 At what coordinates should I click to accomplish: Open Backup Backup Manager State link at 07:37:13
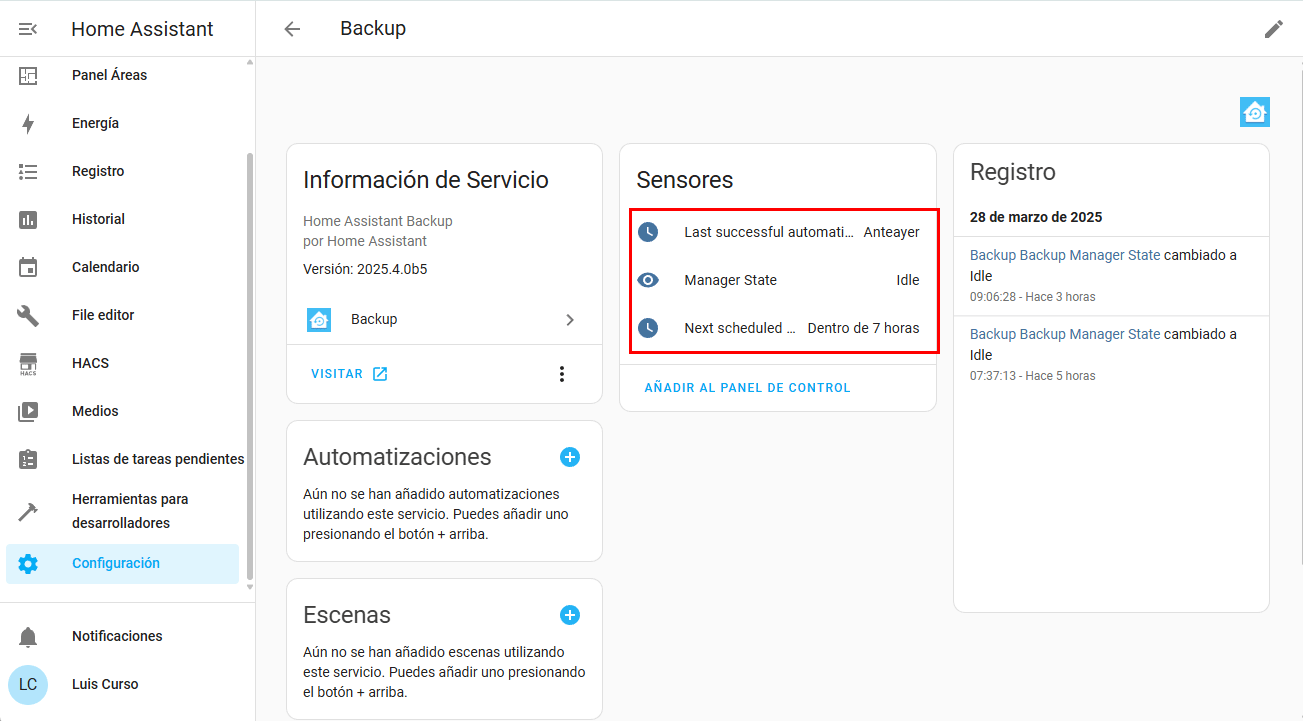[x=1065, y=334]
